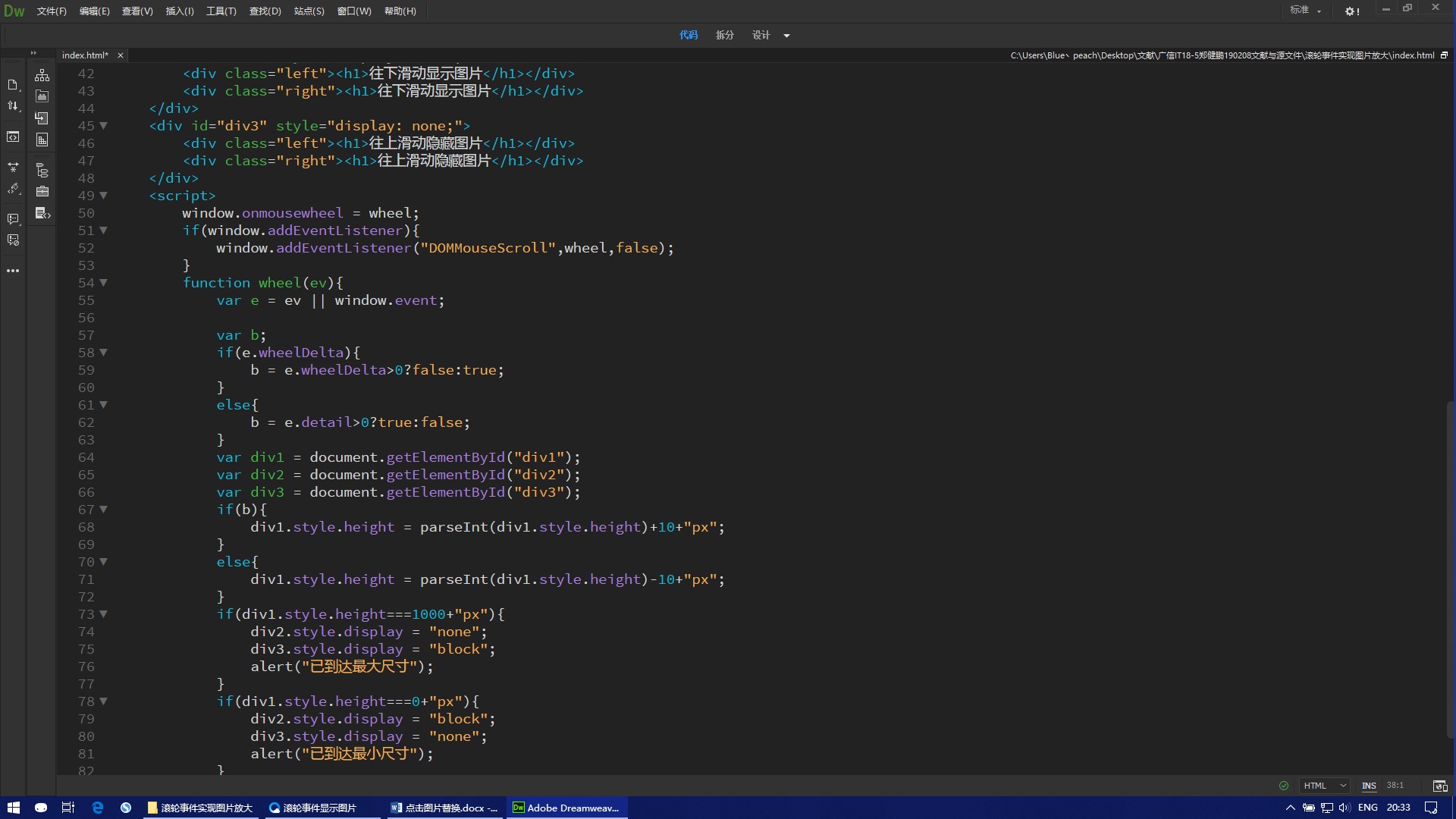Screen dimensions: 1456x819
Task: Click the green no-errors check icon
Action: [x=1284, y=786]
